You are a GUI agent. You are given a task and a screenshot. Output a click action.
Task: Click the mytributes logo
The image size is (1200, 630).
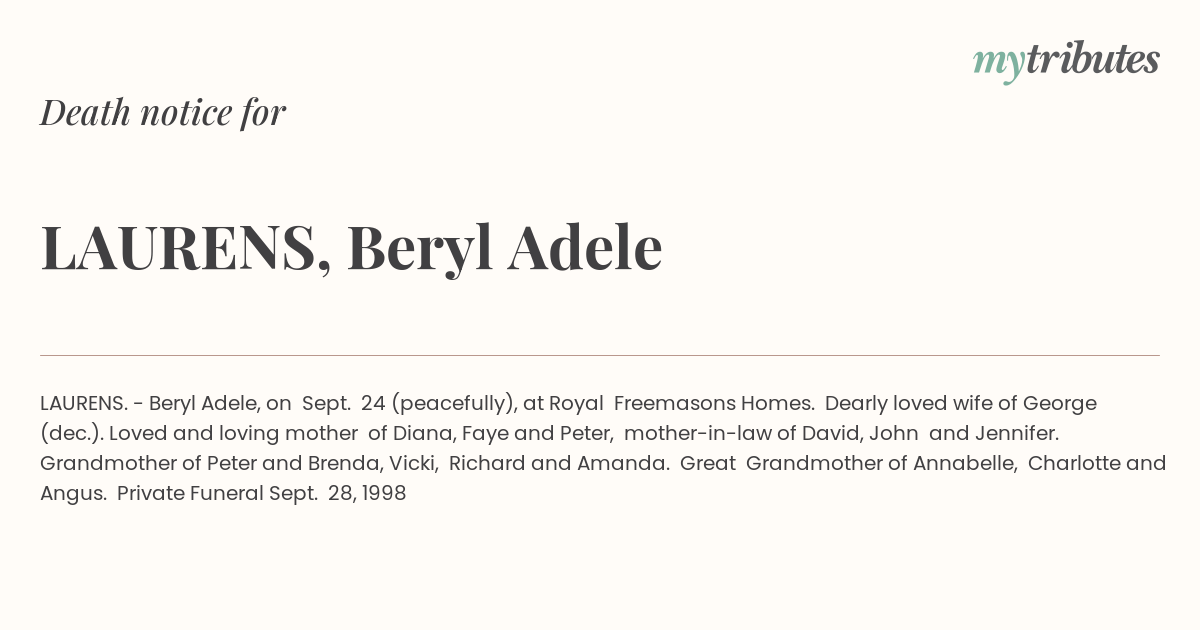(x=1066, y=61)
